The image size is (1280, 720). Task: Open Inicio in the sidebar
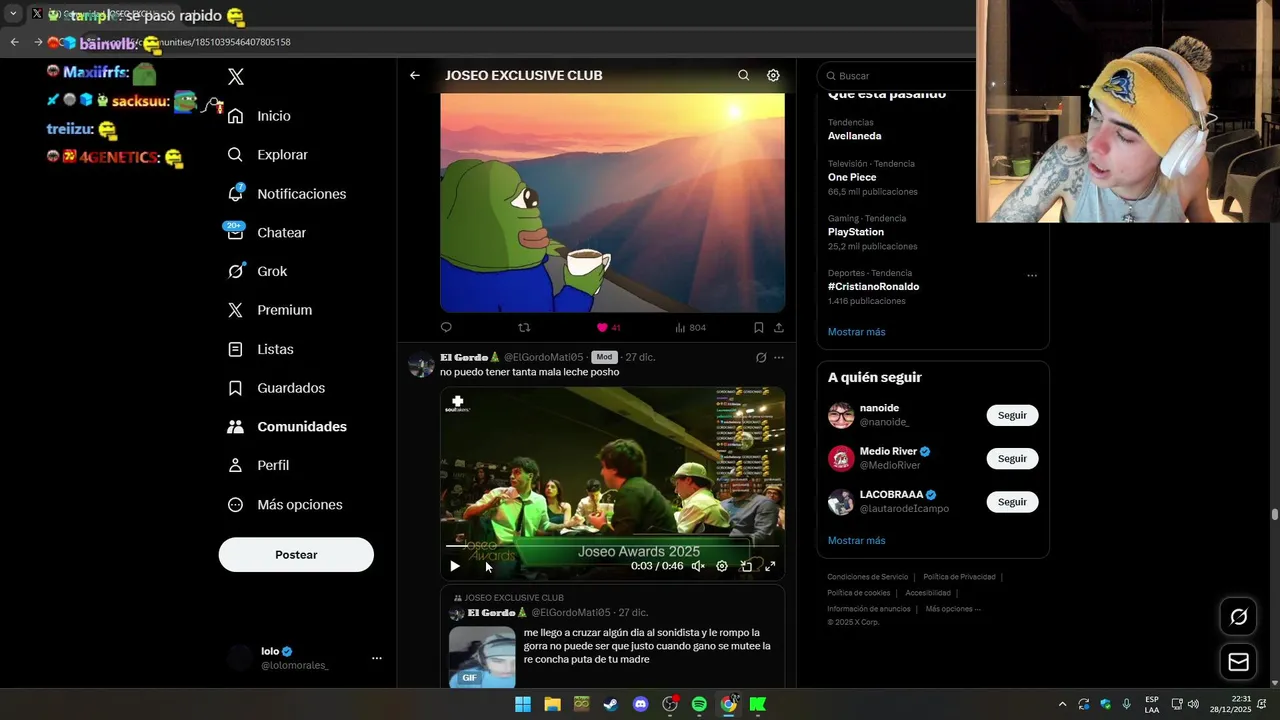pos(259,116)
